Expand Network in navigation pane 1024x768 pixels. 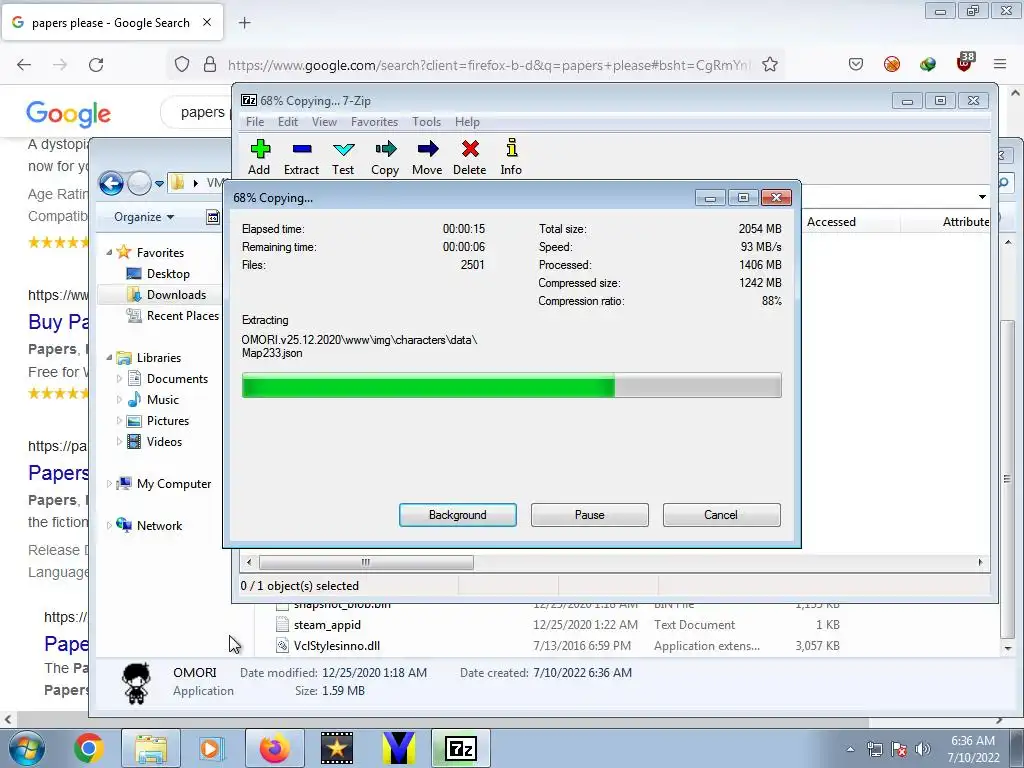coord(109,526)
